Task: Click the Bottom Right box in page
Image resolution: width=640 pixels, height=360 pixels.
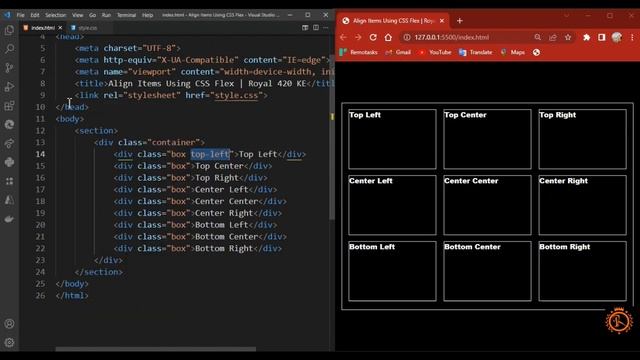Action: pos(582,271)
